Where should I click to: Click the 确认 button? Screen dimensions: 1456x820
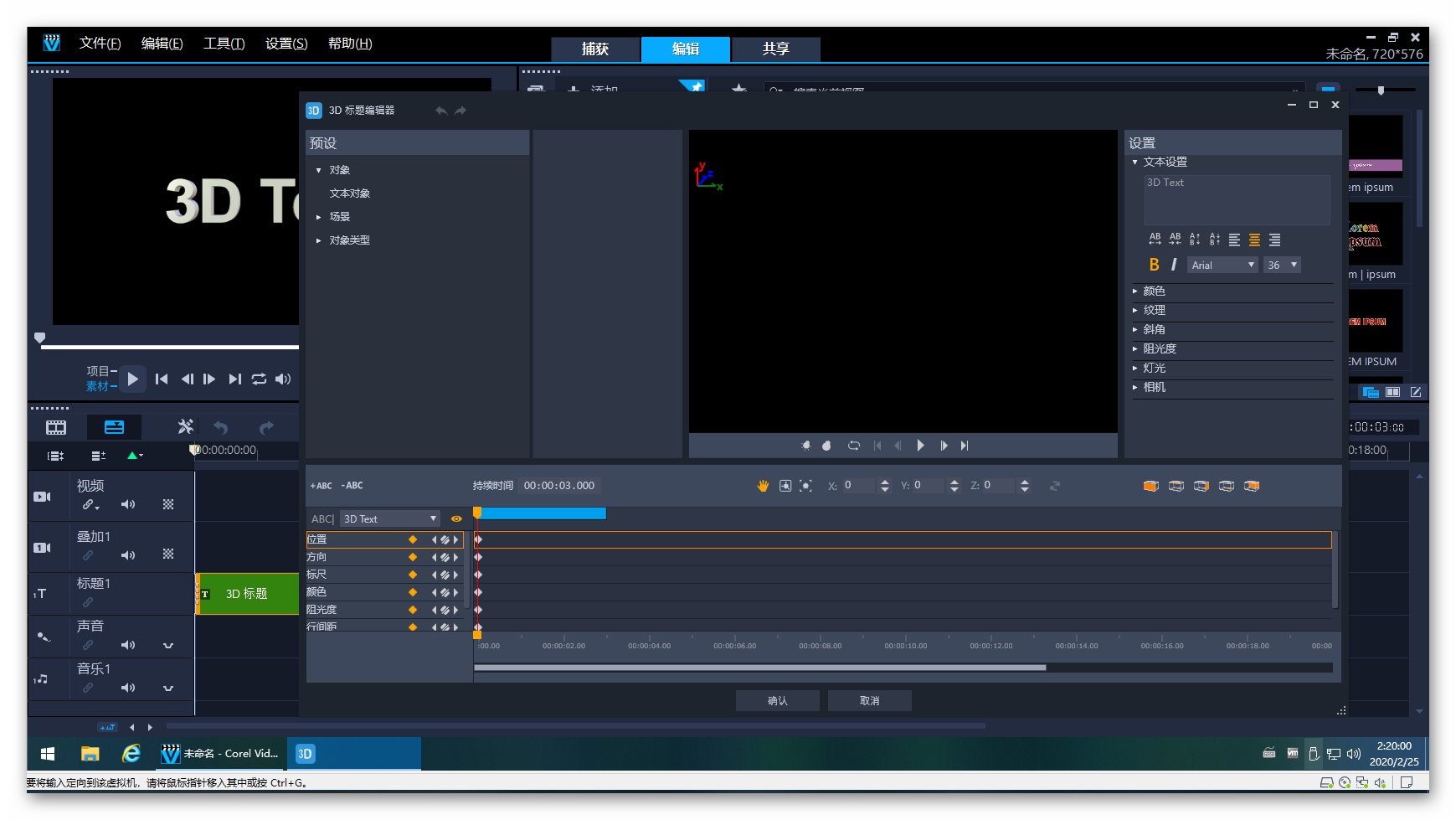777,701
